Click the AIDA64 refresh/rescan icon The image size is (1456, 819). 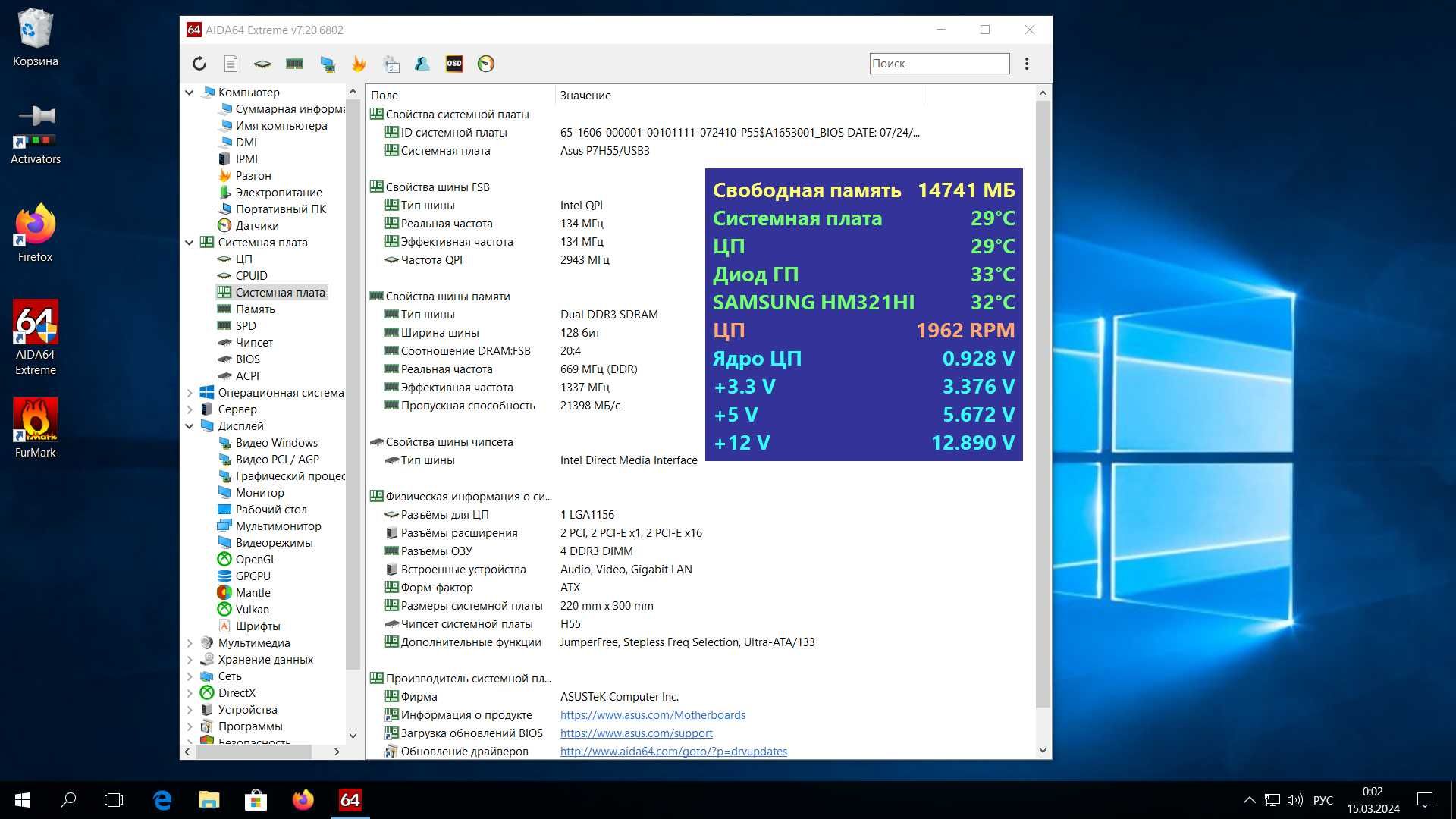pos(199,63)
